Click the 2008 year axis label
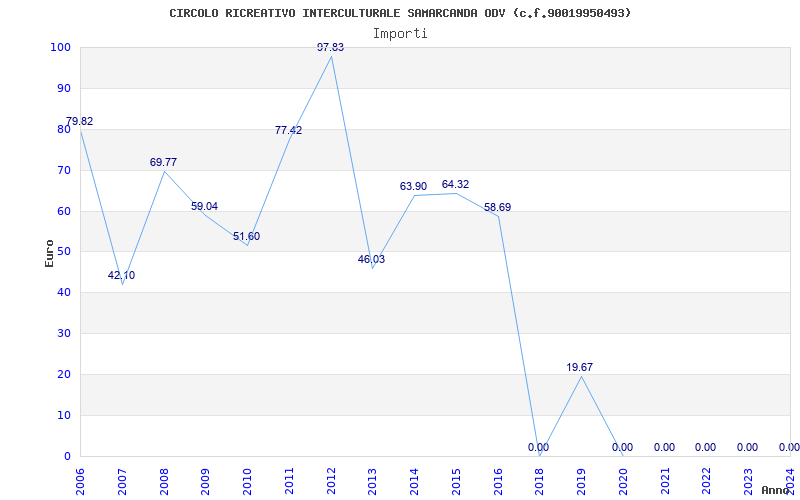 [x=164, y=481]
